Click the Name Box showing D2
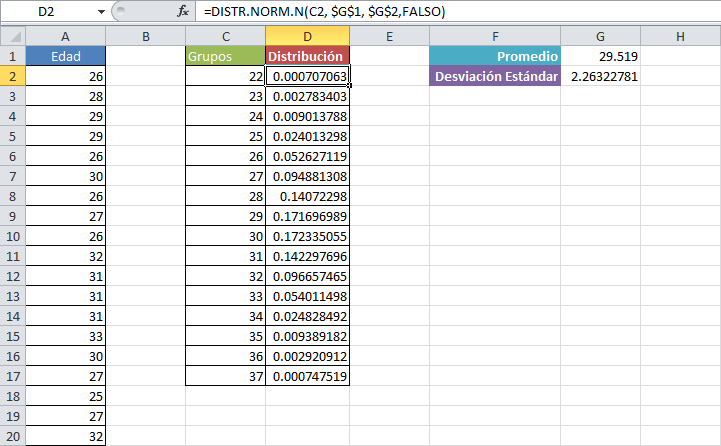The height and width of the screenshot is (446, 721). coord(48,12)
